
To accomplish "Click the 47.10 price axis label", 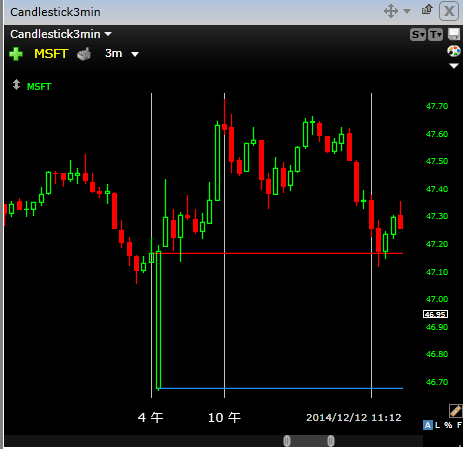I will pyautogui.click(x=437, y=272).
